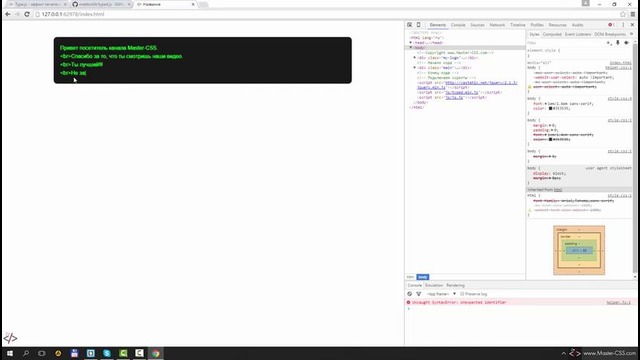Click the overridden color swatch in second body rule
640x360 pixels.
click(551, 140)
